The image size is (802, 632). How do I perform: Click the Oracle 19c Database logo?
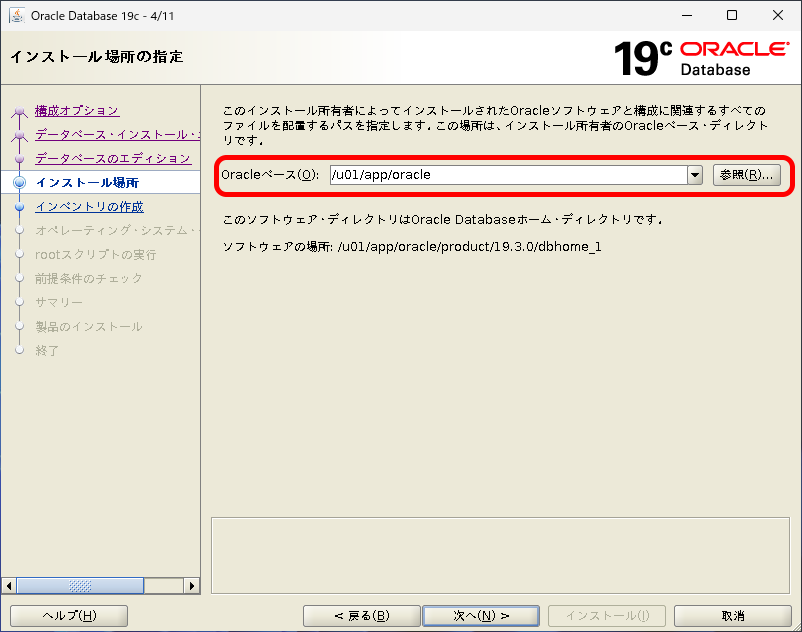pyautogui.click(x=701, y=58)
